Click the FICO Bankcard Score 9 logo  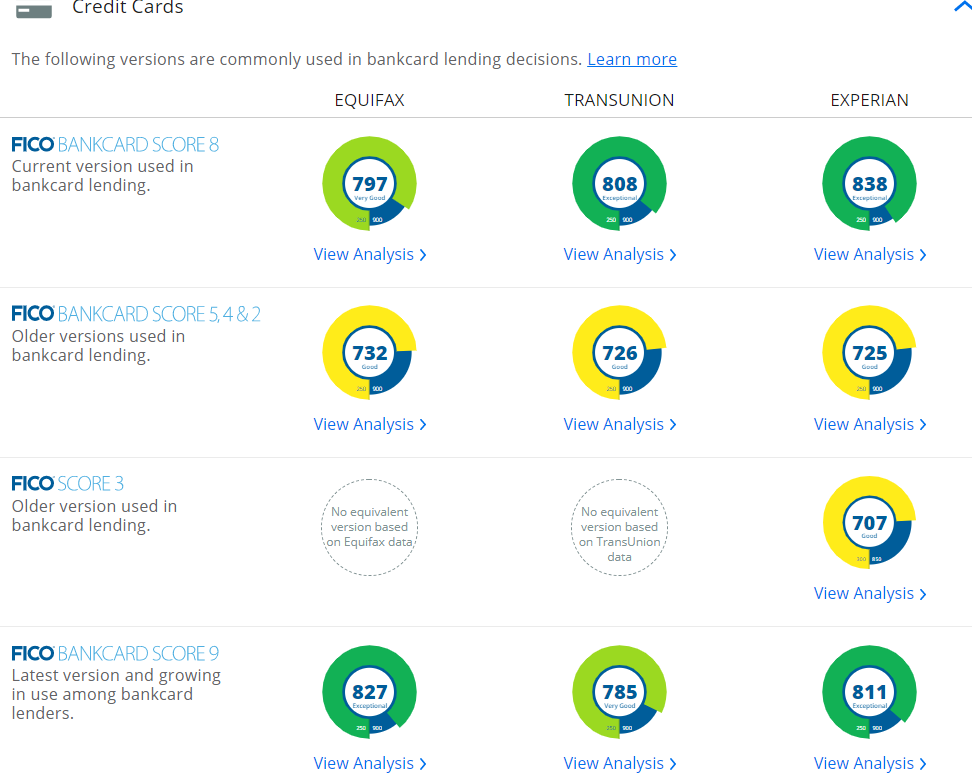(x=114, y=653)
